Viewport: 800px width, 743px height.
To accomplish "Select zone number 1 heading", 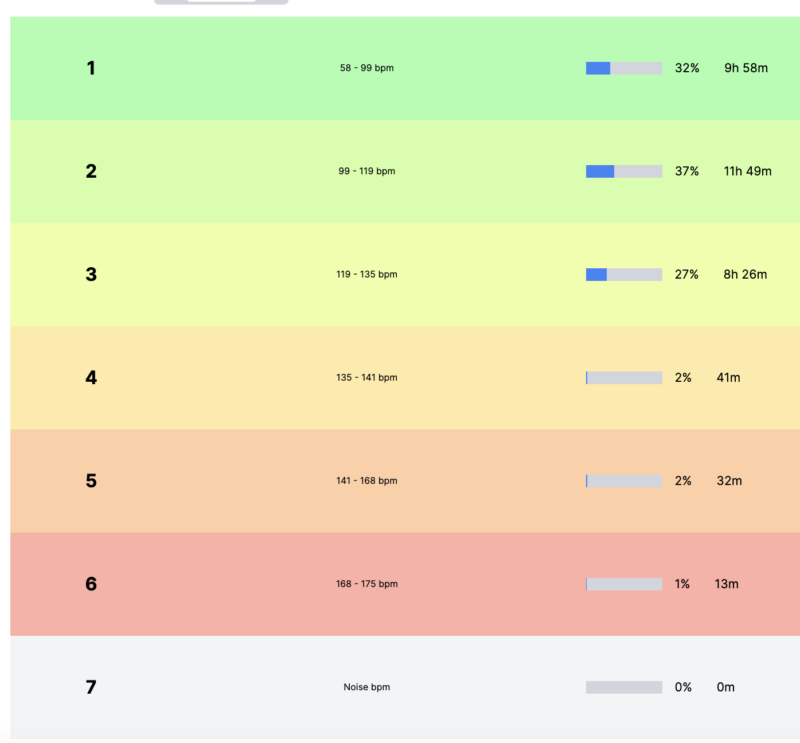I will pyautogui.click(x=91, y=68).
